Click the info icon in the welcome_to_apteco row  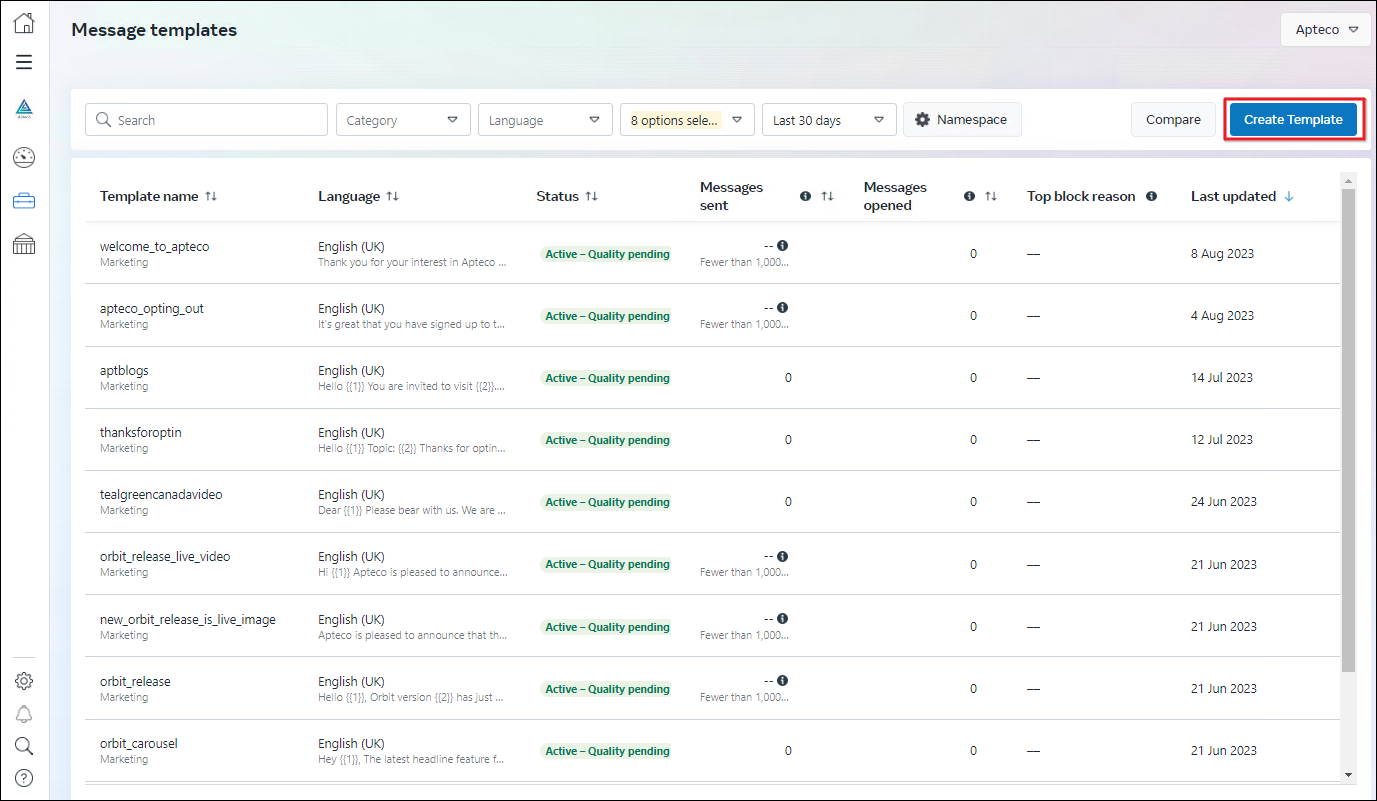[x=782, y=246]
